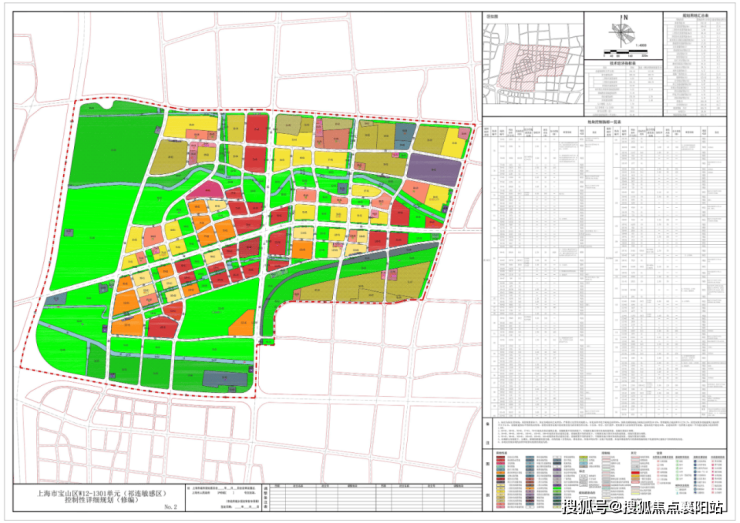The width and height of the screenshot is (740, 523).
Task: Open the location inset map thumbnail
Action: pyautogui.click(x=533, y=63)
